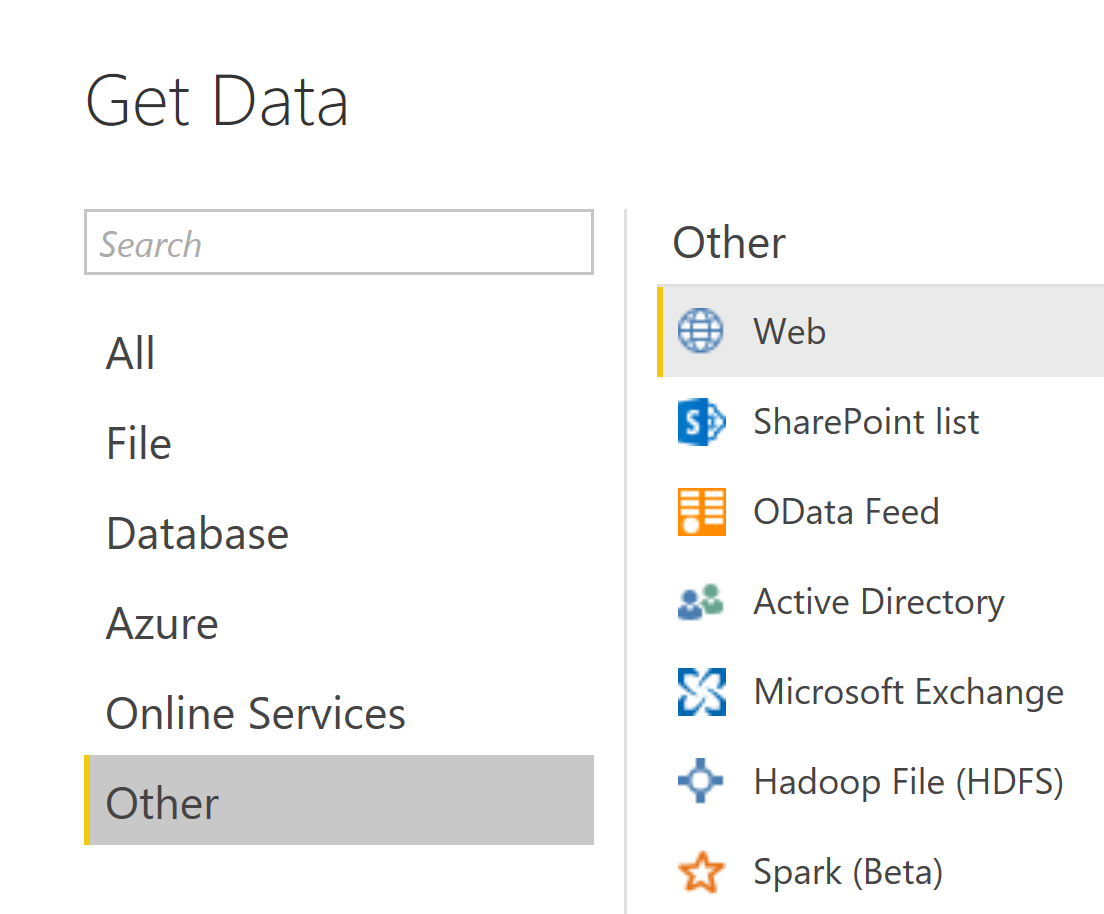The height and width of the screenshot is (914, 1104).
Task: Select SharePoint list as data source
Action: [x=865, y=421]
